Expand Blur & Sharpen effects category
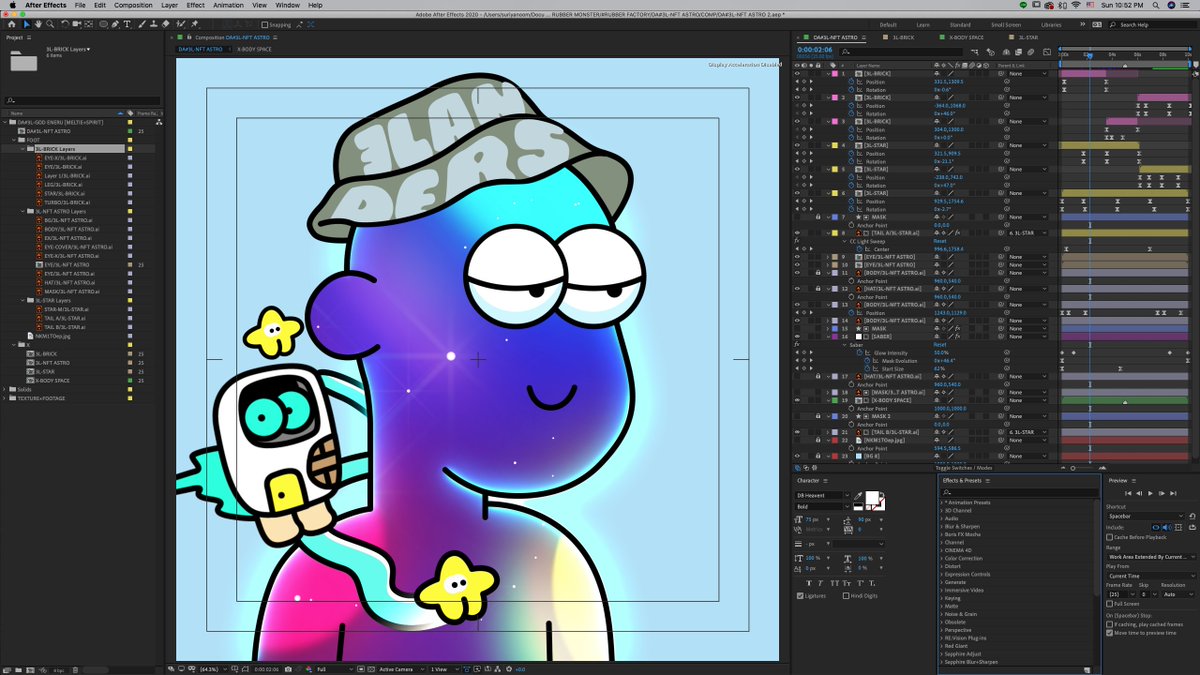This screenshot has height=675, width=1200. (x=942, y=527)
